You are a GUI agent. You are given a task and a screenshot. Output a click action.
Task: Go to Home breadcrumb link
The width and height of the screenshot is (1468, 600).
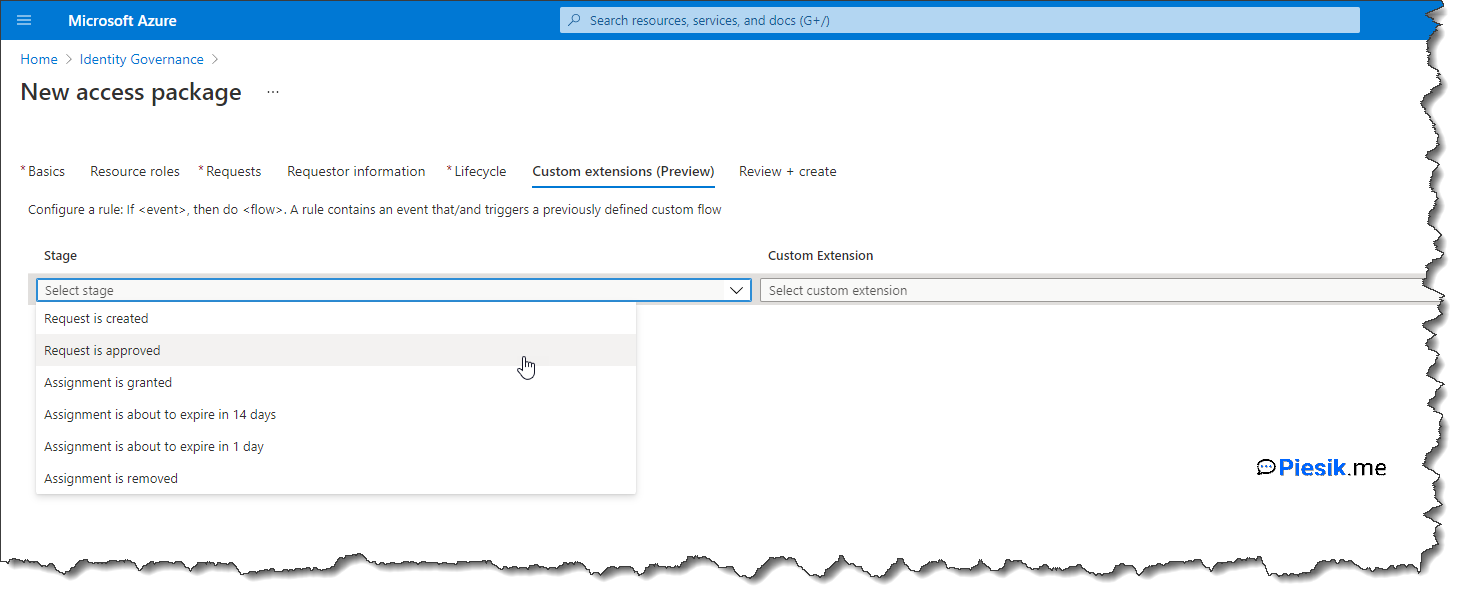tap(39, 59)
